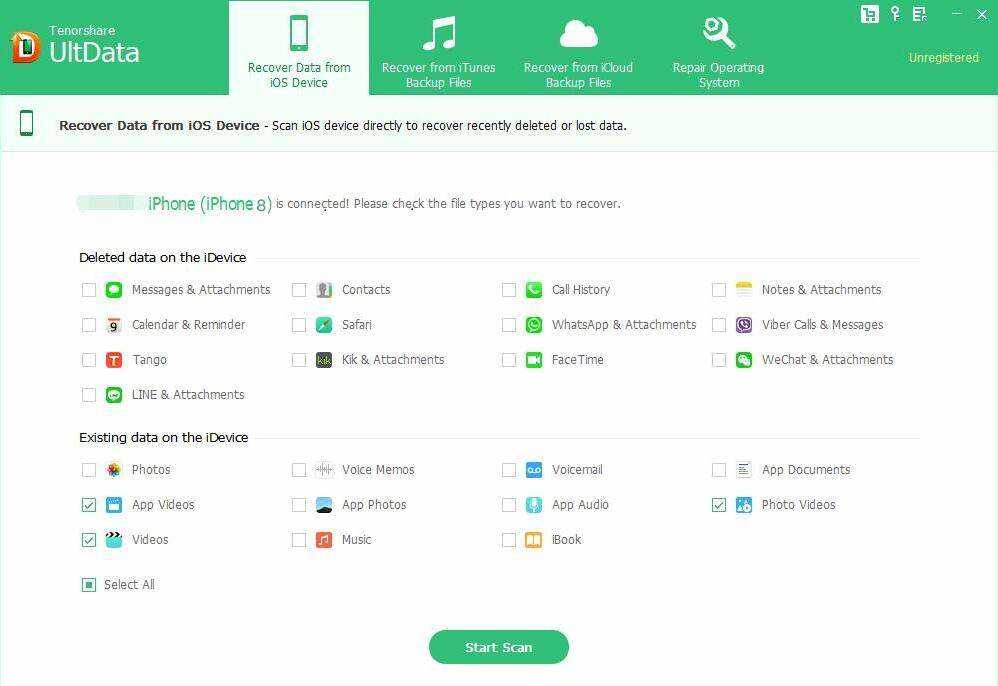Click the Videos clapperboard icon
Screen dimensions: 998x686
[x=114, y=540]
